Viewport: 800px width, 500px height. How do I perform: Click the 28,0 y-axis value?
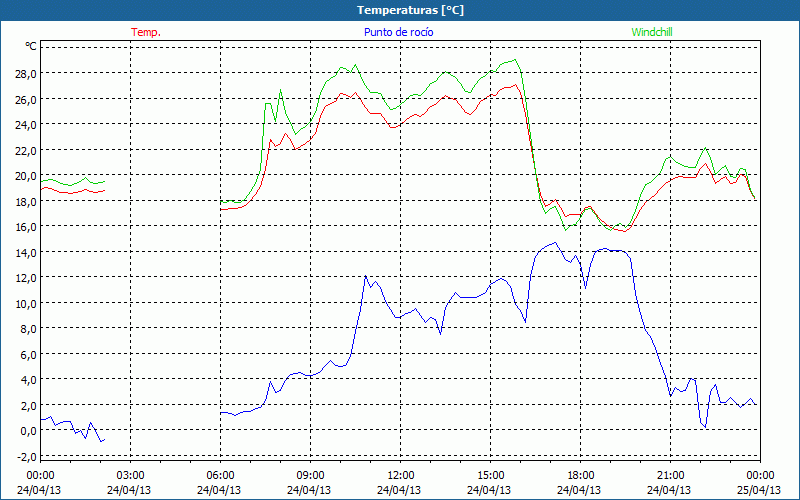tap(26, 73)
